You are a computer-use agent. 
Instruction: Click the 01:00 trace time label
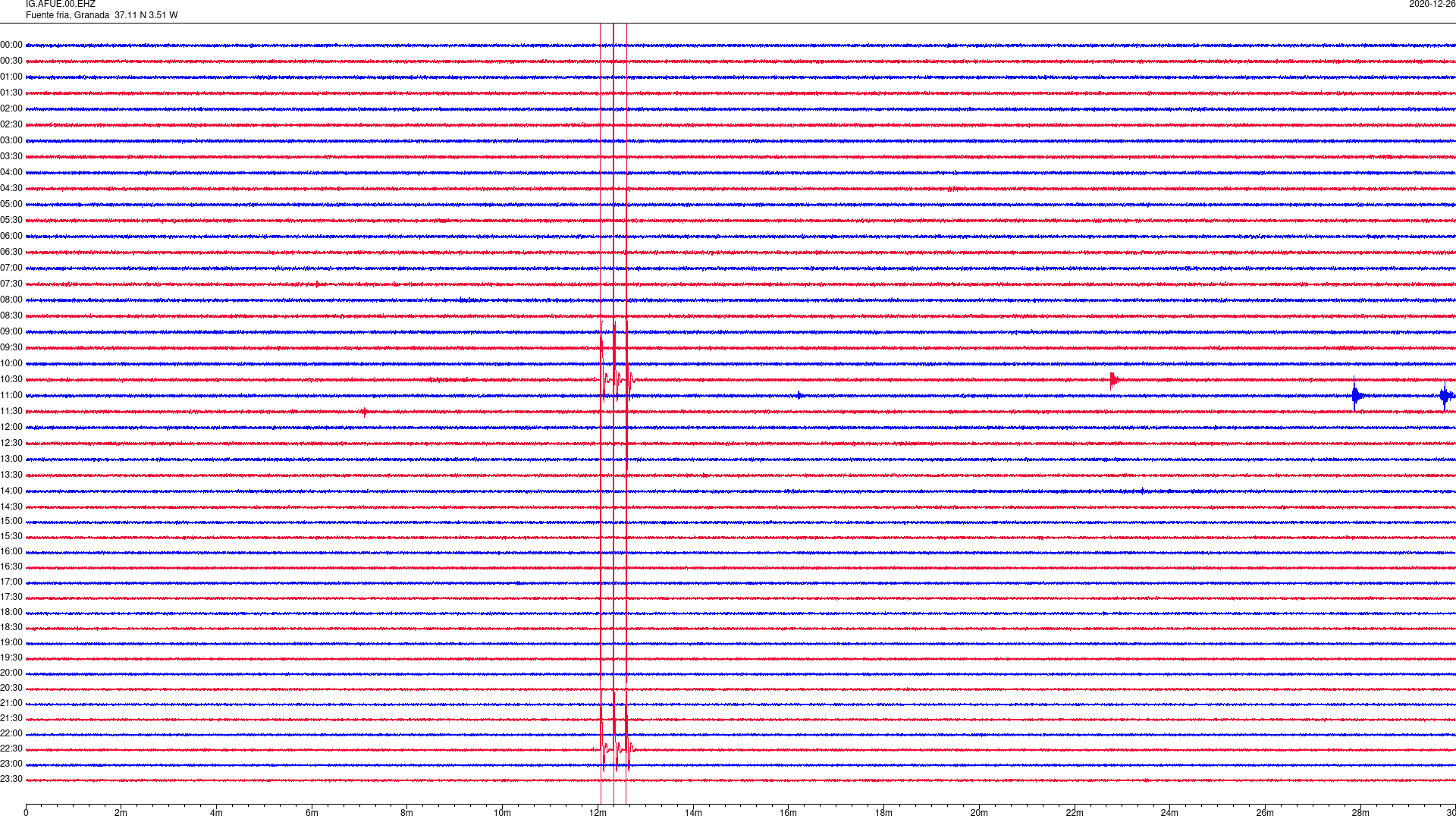coord(11,77)
